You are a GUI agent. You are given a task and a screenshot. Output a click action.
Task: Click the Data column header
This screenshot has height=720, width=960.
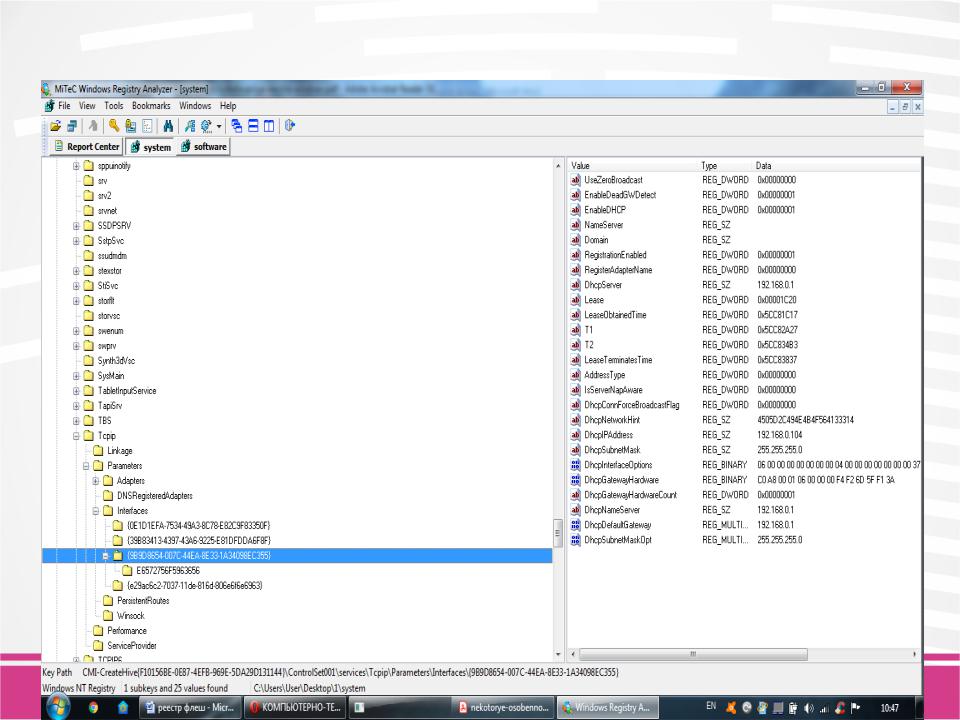pos(835,166)
